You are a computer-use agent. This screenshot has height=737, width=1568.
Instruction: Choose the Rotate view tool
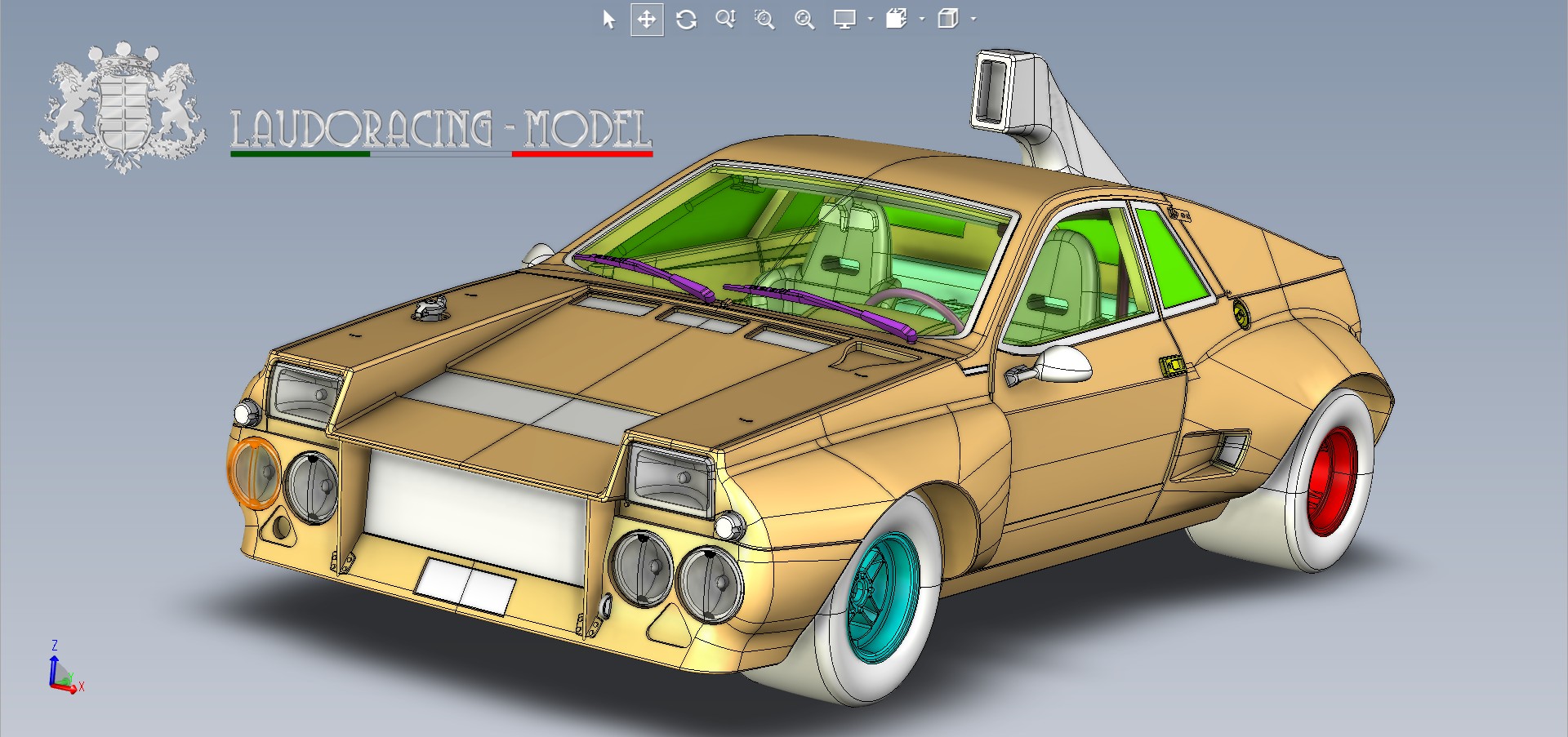coord(686,20)
